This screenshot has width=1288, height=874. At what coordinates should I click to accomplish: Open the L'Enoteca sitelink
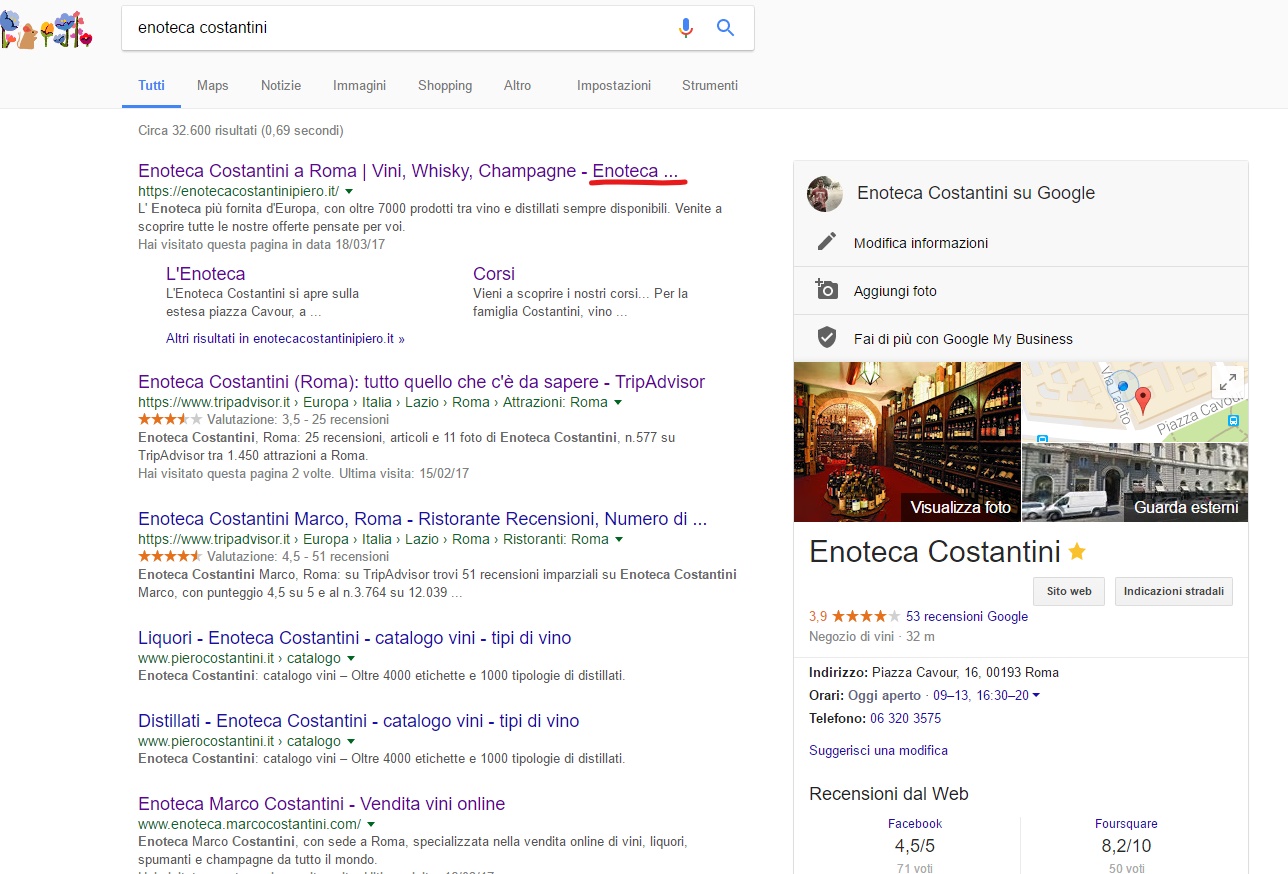click(x=205, y=273)
